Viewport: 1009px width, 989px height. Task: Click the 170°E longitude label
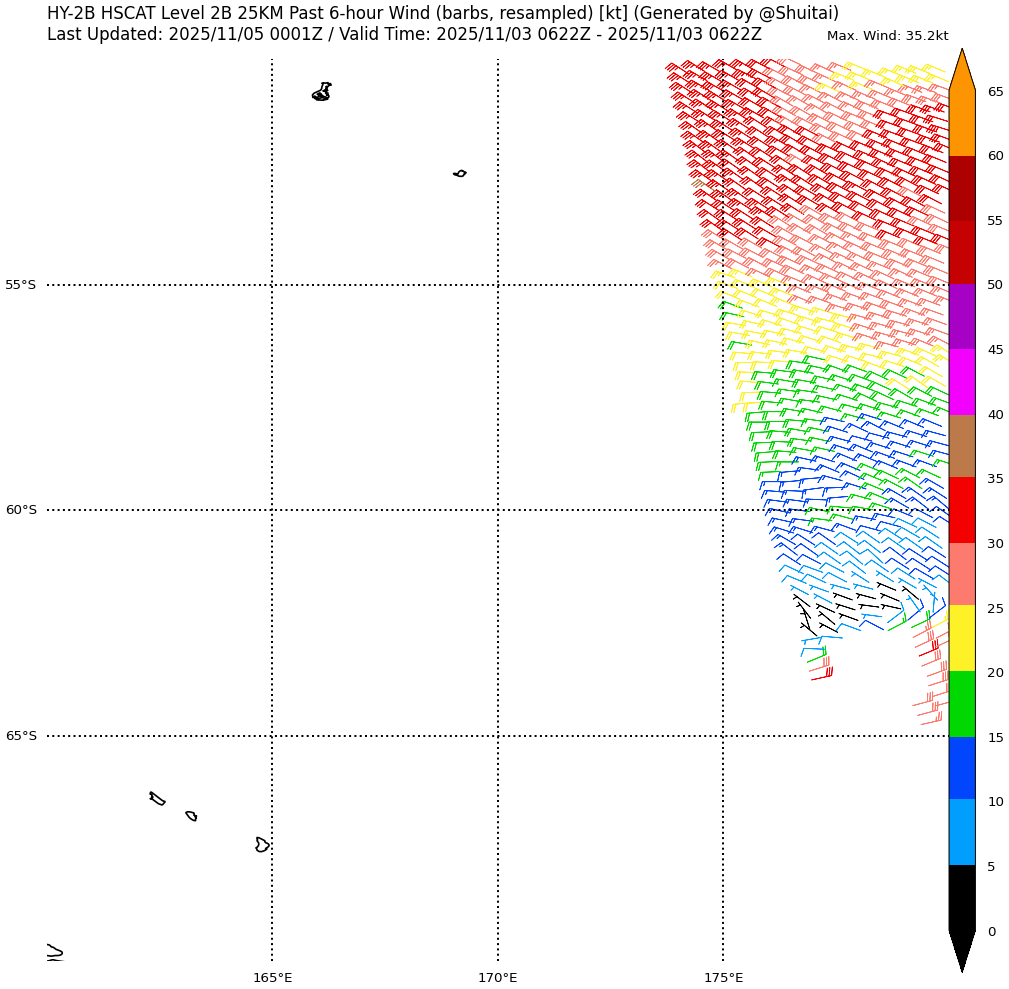coord(497,977)
